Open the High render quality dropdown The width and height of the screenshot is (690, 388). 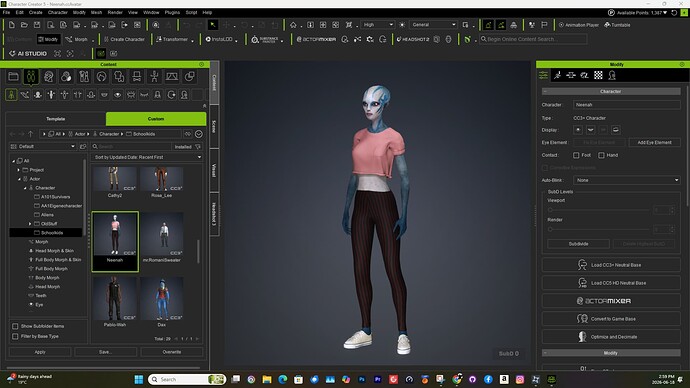click(378, 25)
